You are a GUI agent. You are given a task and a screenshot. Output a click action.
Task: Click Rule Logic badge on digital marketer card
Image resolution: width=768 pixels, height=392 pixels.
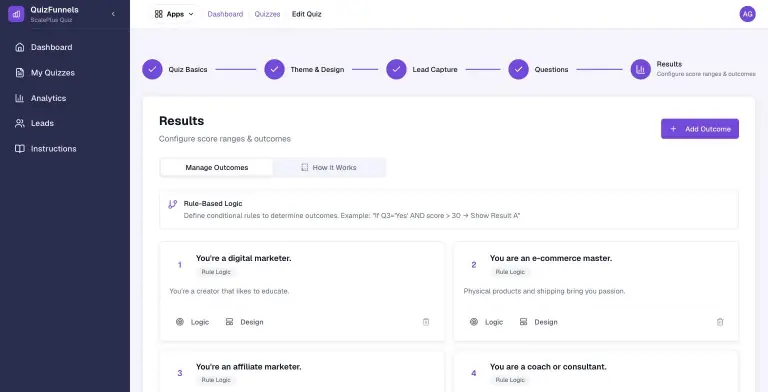coord(216,272)
